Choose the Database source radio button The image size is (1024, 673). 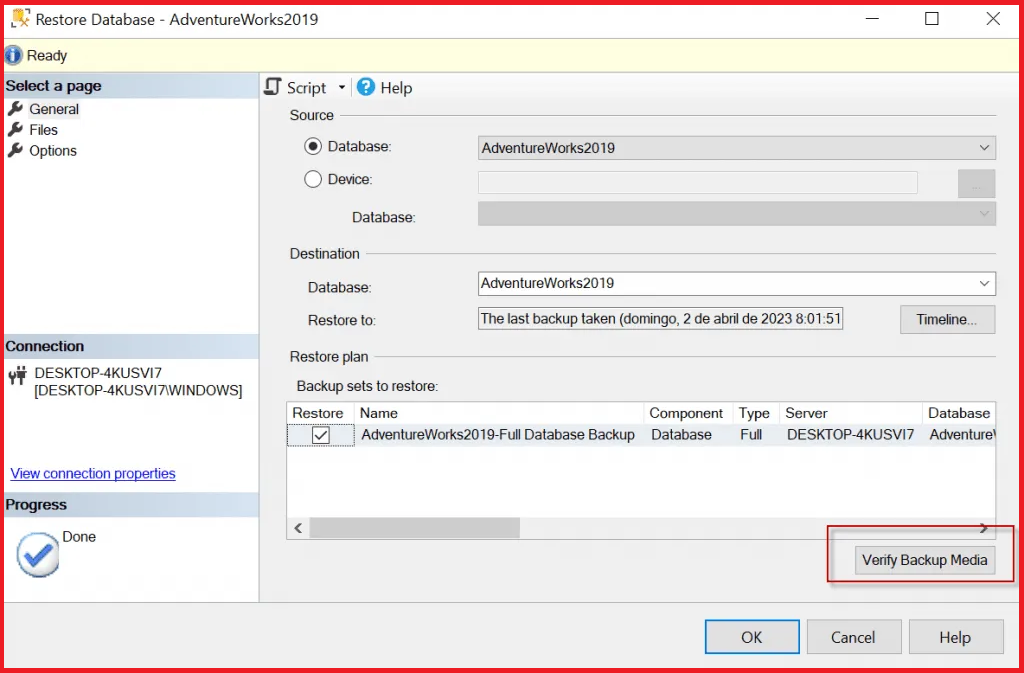[313, 147]
